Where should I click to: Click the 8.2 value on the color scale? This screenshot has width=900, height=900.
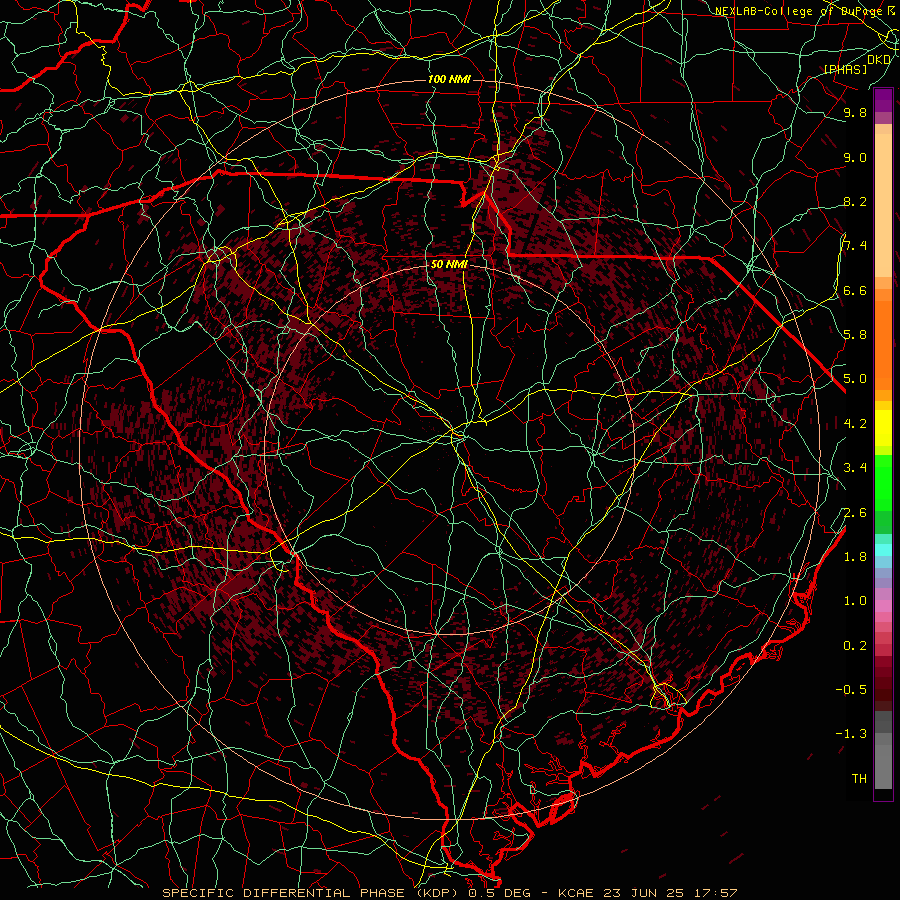tap(855, 202)
